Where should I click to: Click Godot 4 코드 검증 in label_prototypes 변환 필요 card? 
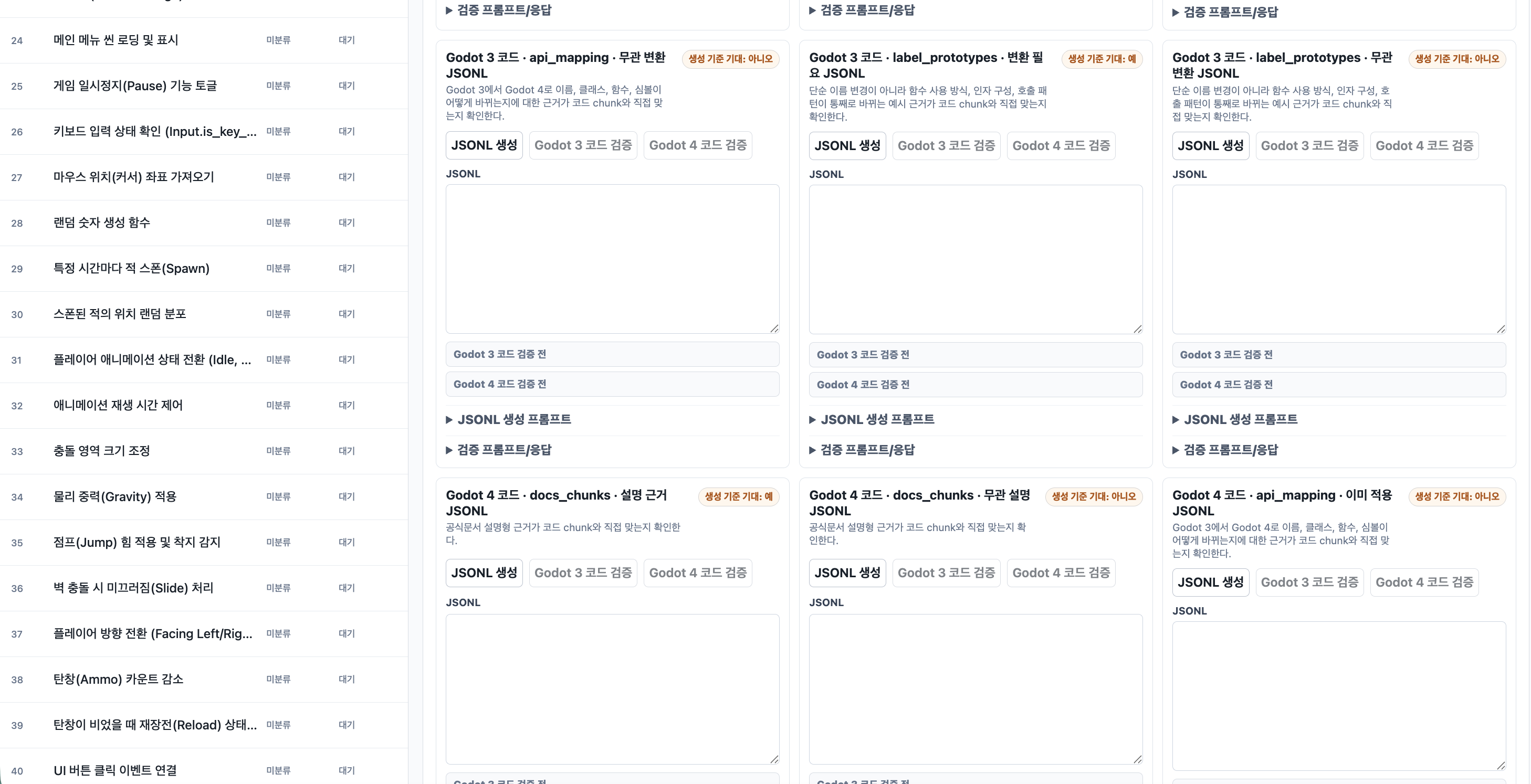coord(1061,145)
